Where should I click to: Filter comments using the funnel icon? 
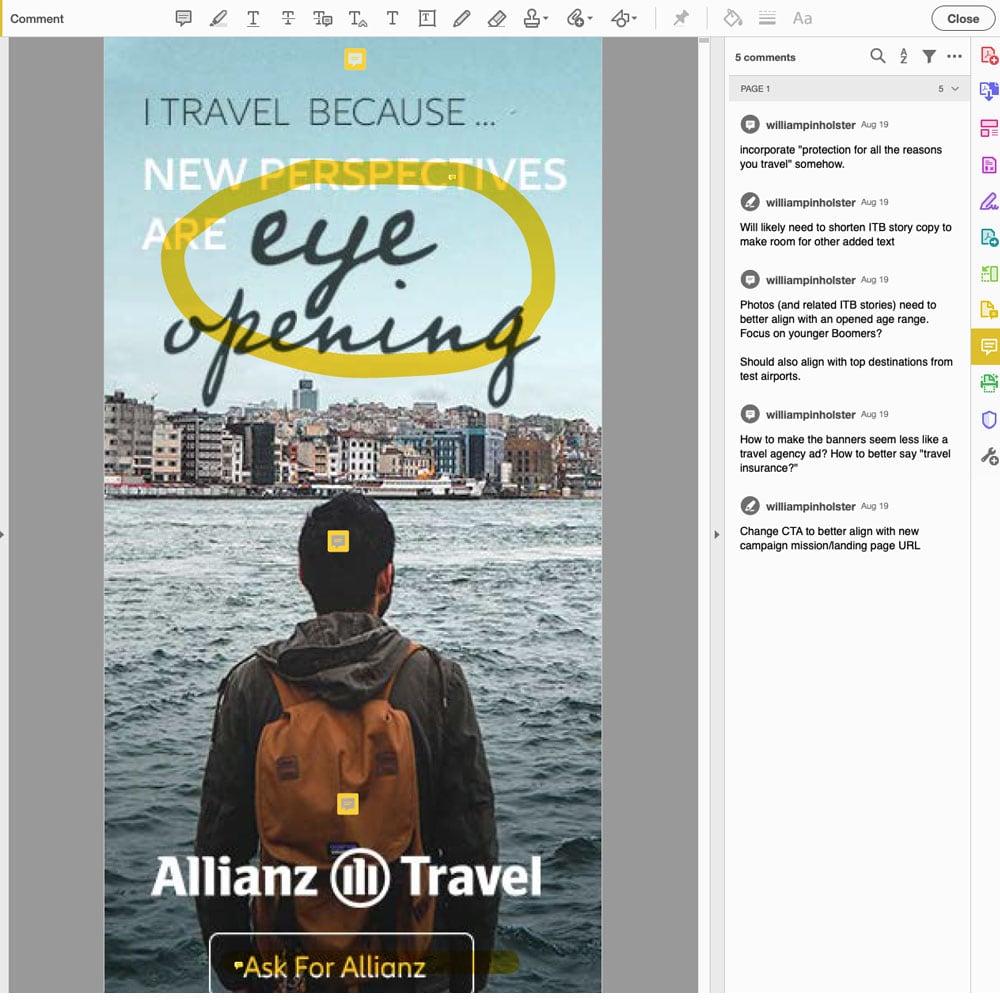pyautogui.click(x=929, y=56)
